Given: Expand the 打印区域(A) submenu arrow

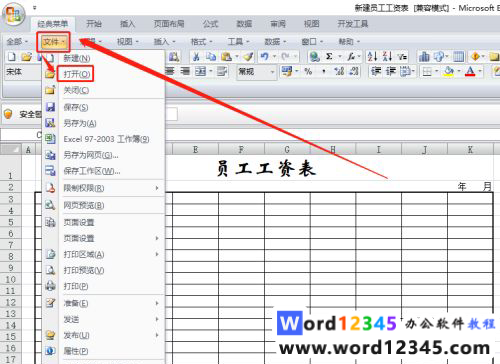Looking at the screenshot, I should click(x=157, y=254).
